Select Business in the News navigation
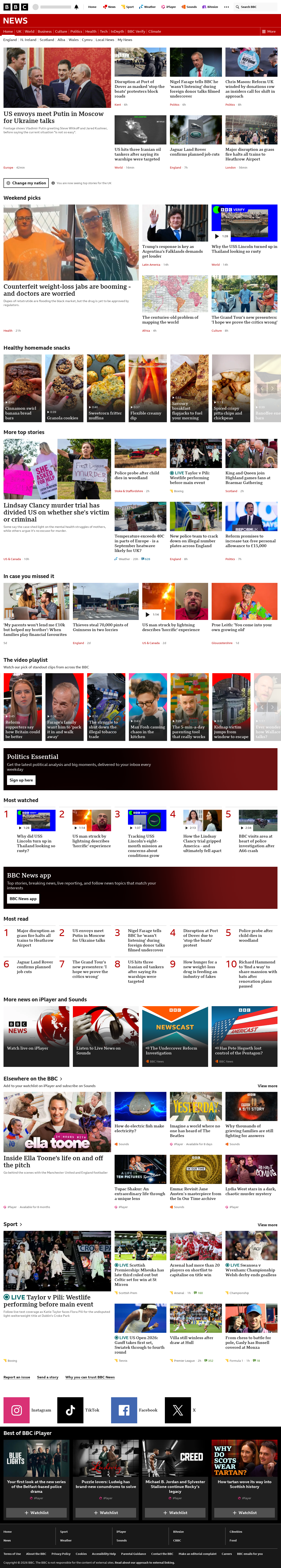The width and height of the screenshot is (281, 1568). tap(45, 31)
